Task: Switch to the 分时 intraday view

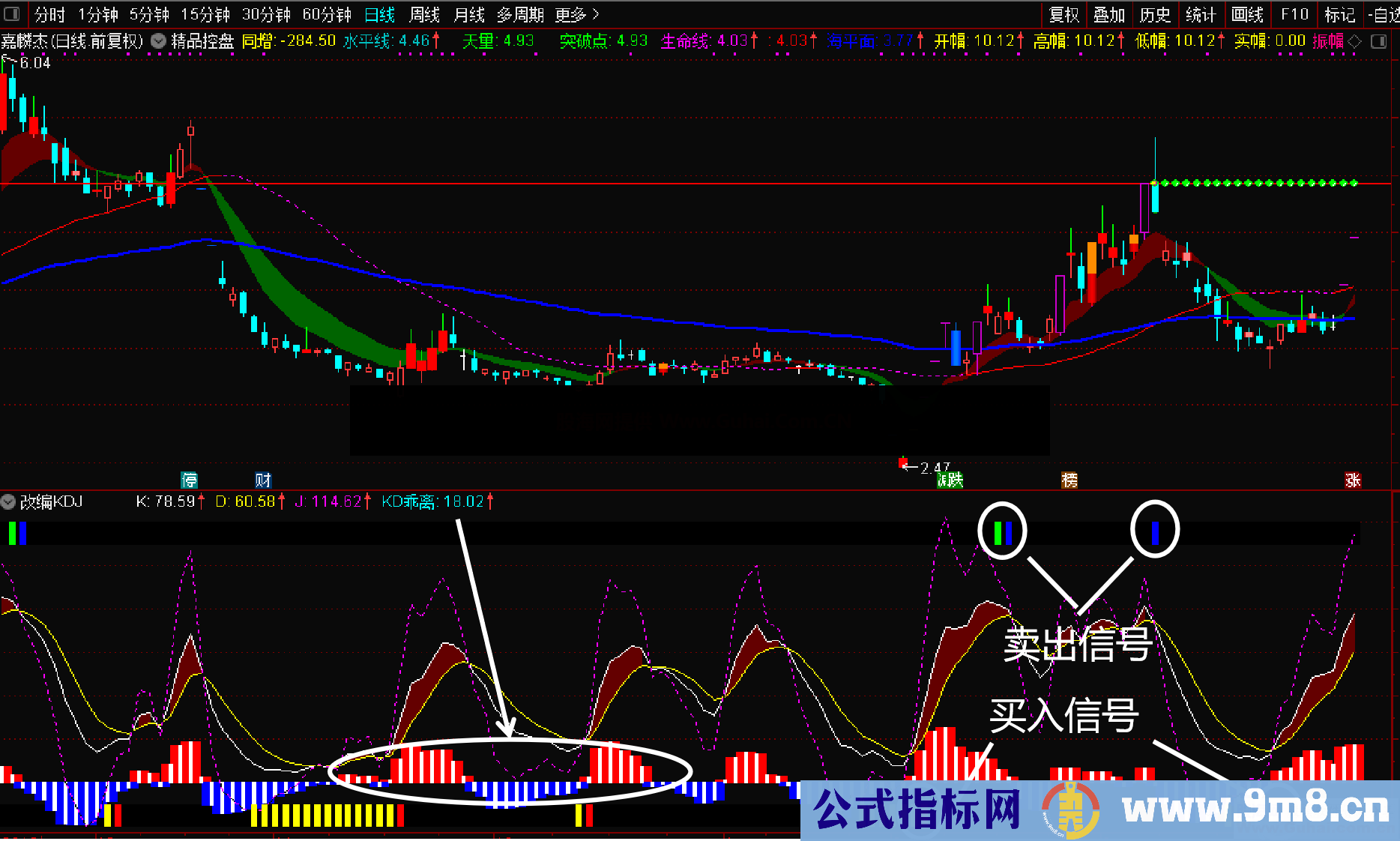Action: [x=49, y=14]
